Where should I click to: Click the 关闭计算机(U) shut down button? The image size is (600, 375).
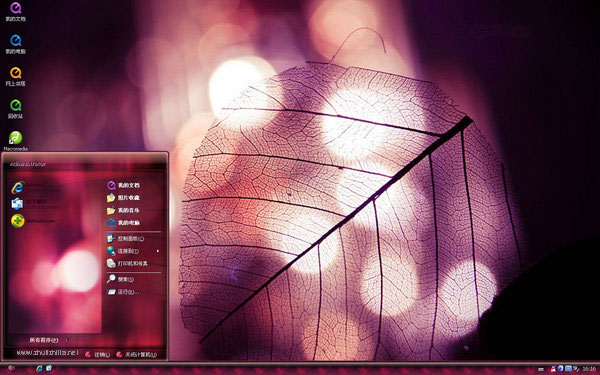coord(137,355)
